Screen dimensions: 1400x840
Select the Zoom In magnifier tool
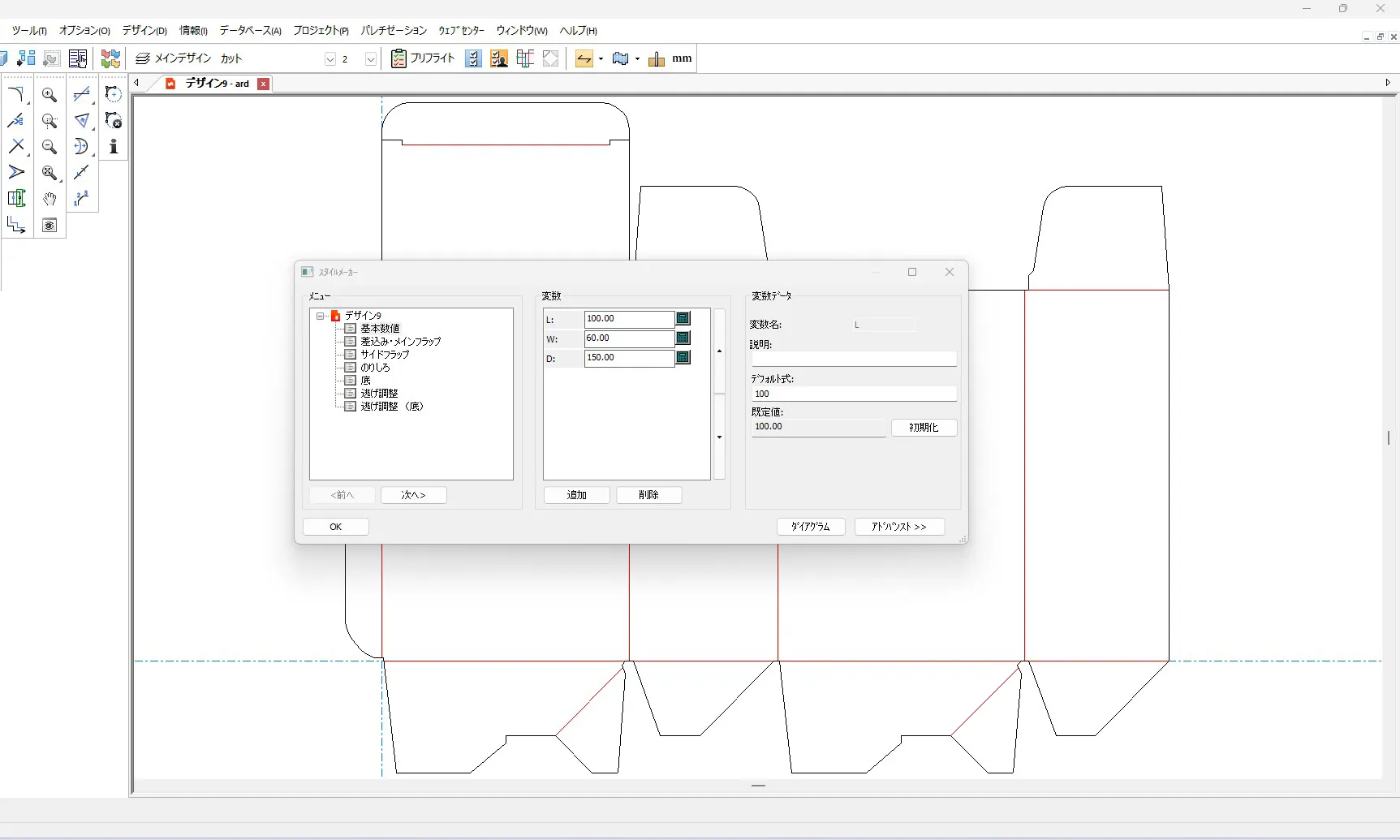pos(50,95)
